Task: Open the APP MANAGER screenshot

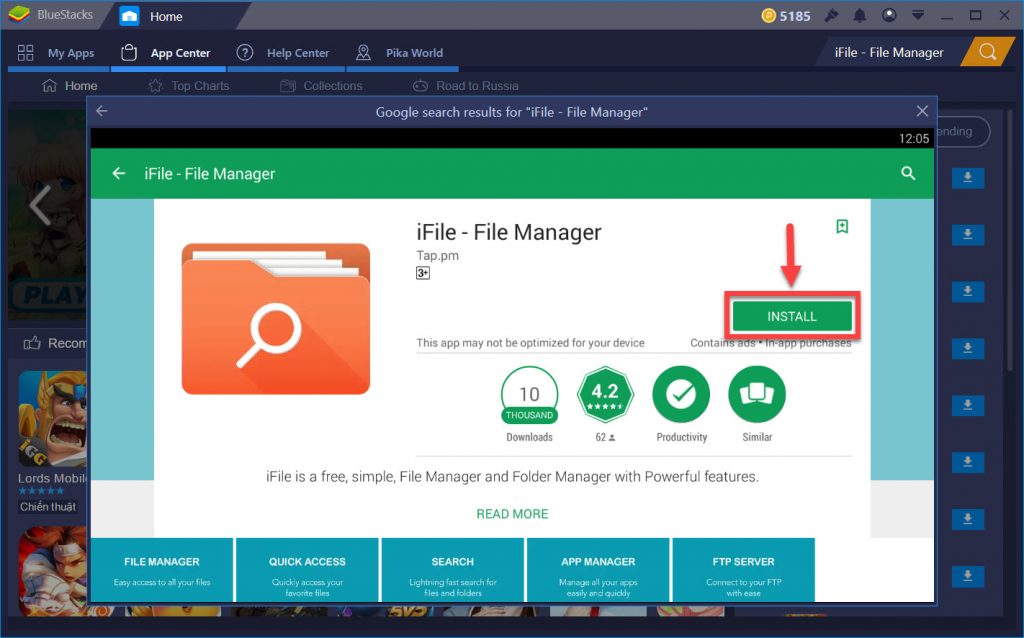Action: pos(598,569)
